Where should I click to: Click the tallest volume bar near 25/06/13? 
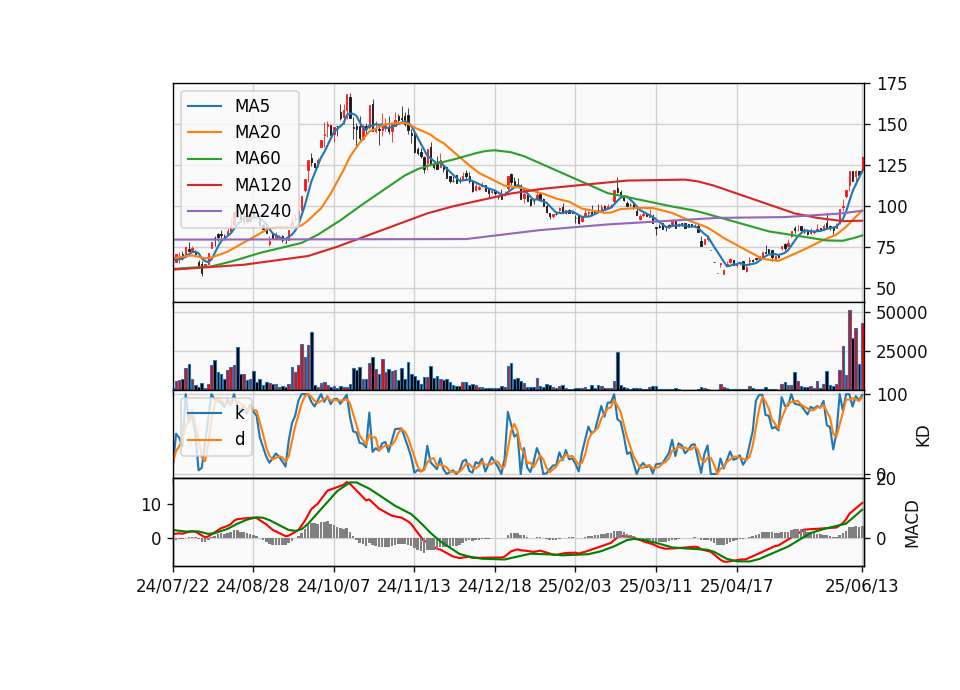pos(850,350)
